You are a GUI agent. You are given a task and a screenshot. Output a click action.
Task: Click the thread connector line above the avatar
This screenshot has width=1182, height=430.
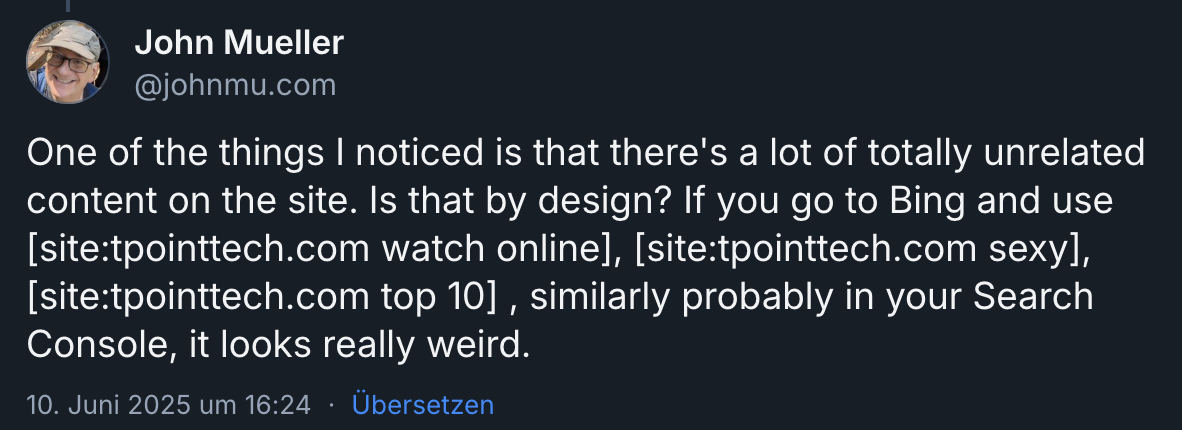(67, 6)
